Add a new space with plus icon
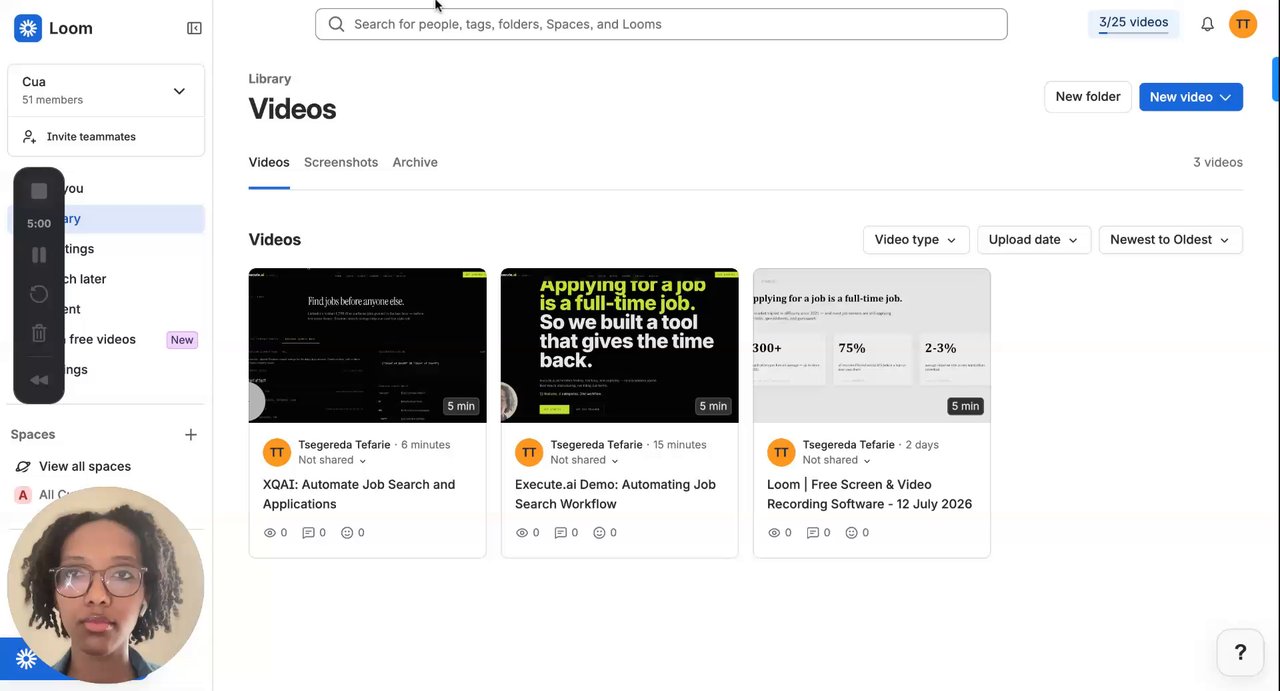 click(191, 434)
